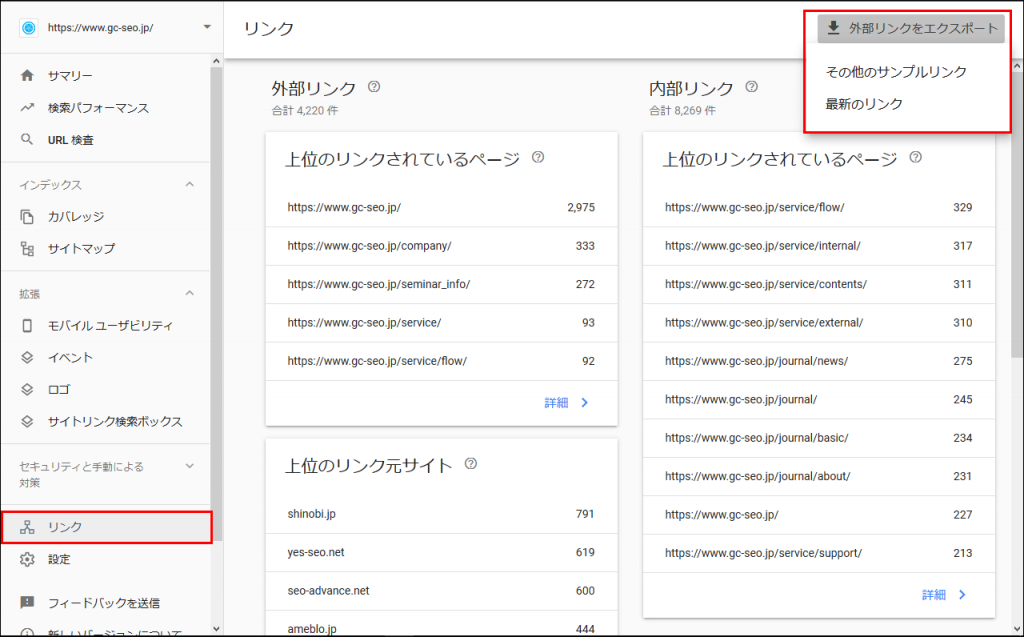Click the カバレッジ pages icon

click(x=27, y=216)
